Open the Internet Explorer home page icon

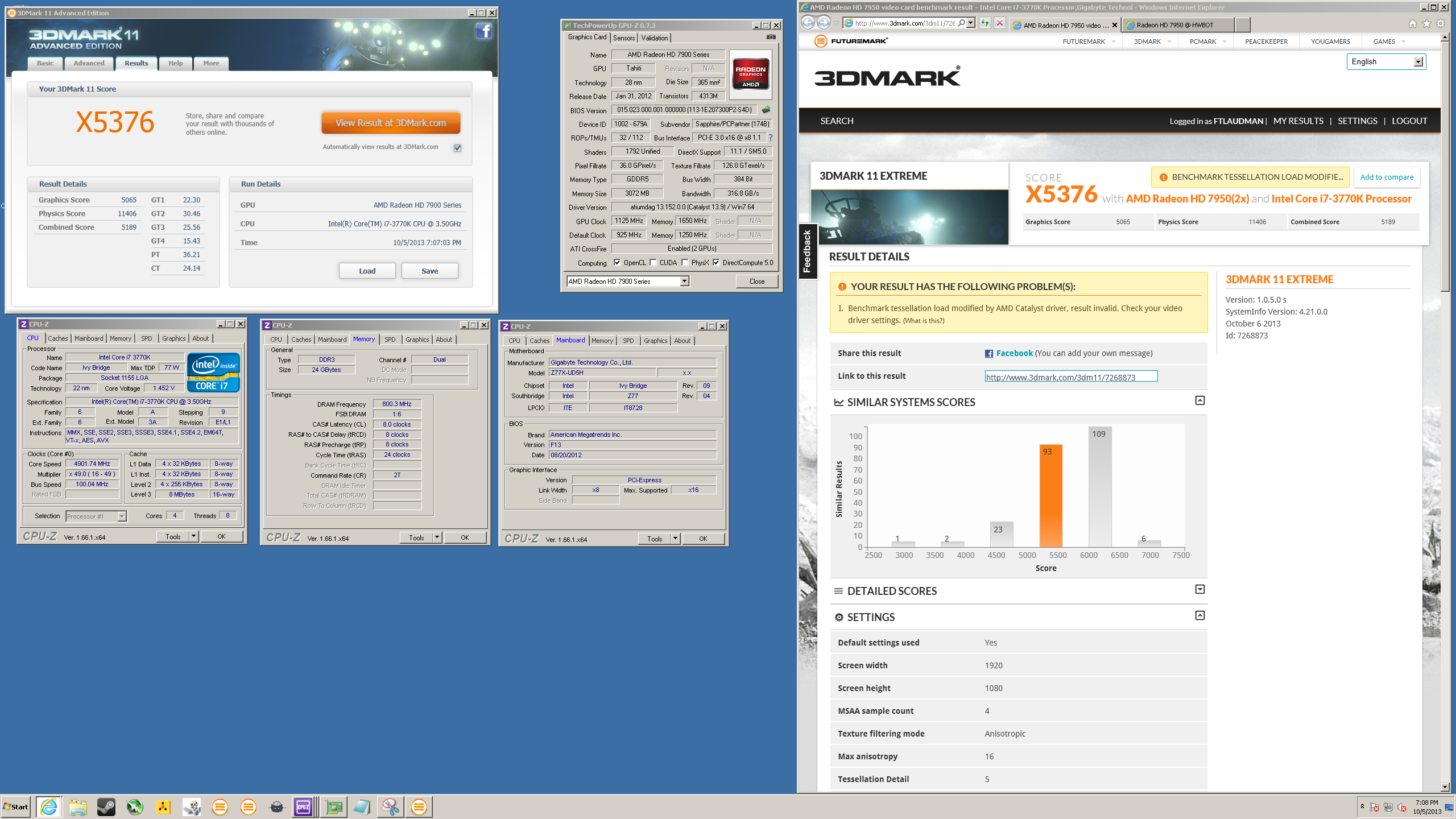1413,23
